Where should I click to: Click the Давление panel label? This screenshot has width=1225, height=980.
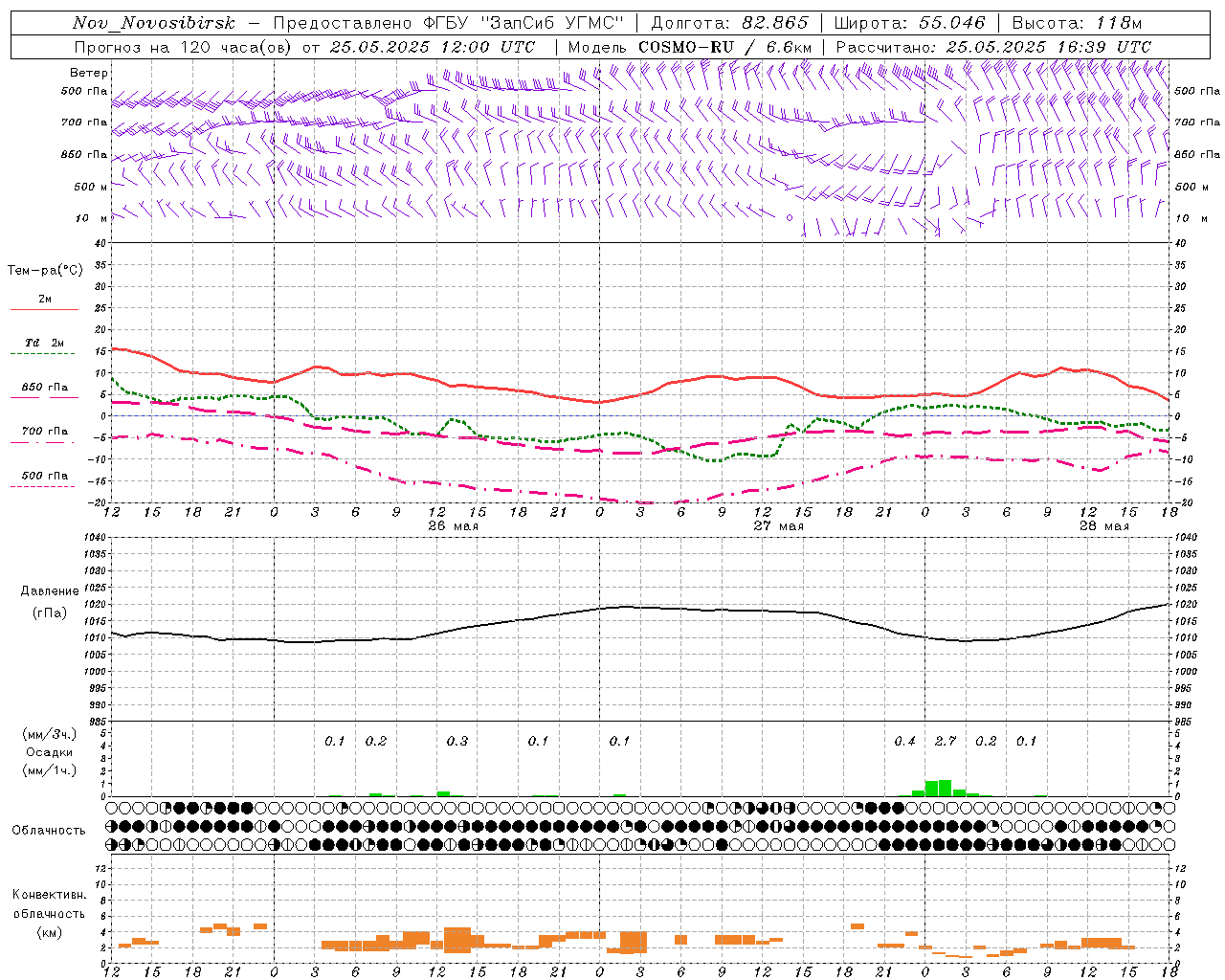click(x=50, y=591)
